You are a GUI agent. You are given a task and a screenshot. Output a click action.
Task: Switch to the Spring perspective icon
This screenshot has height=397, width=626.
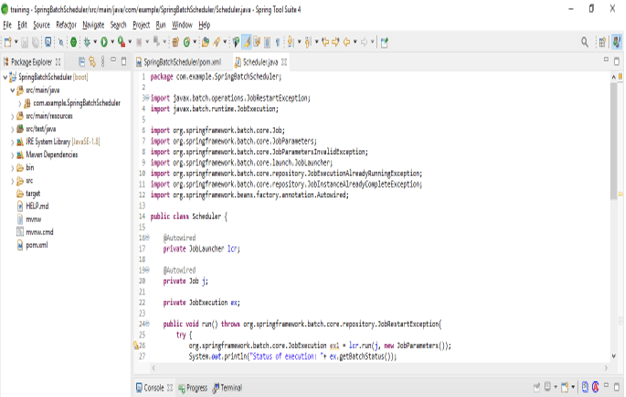pos(617,42)
